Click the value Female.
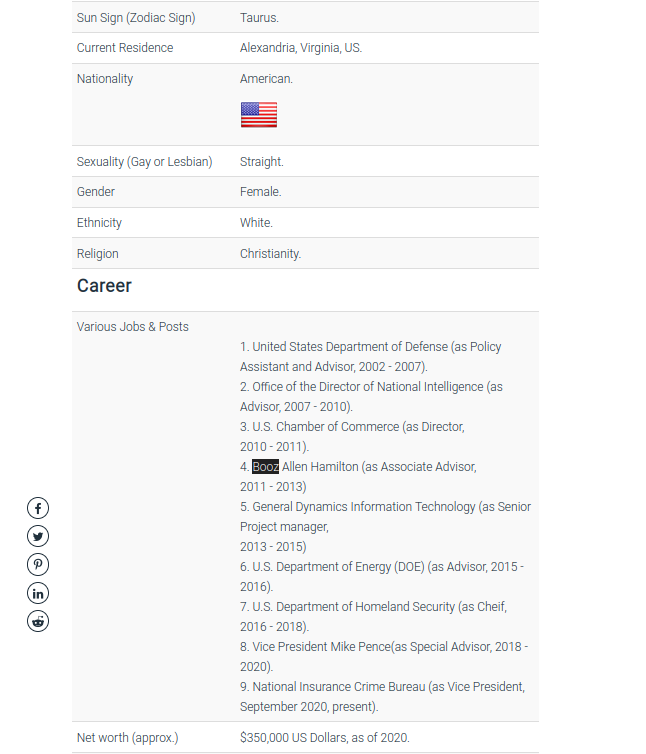Image resolution: width=646 pixels, height=754 pixels. pyautogui.click(x=261, y=191)
